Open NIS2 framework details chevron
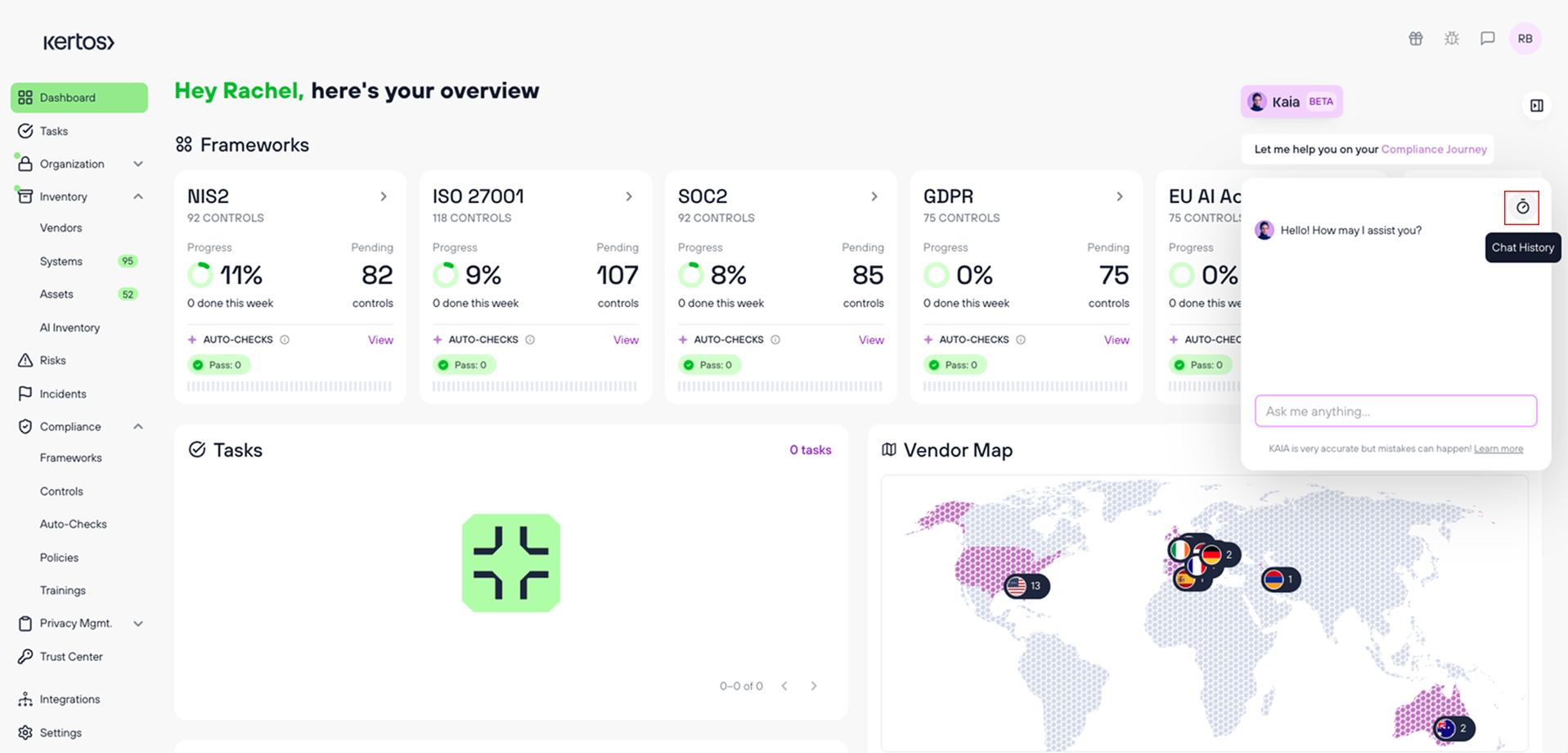The image size is (1568, 753). (x=384, y=196)
